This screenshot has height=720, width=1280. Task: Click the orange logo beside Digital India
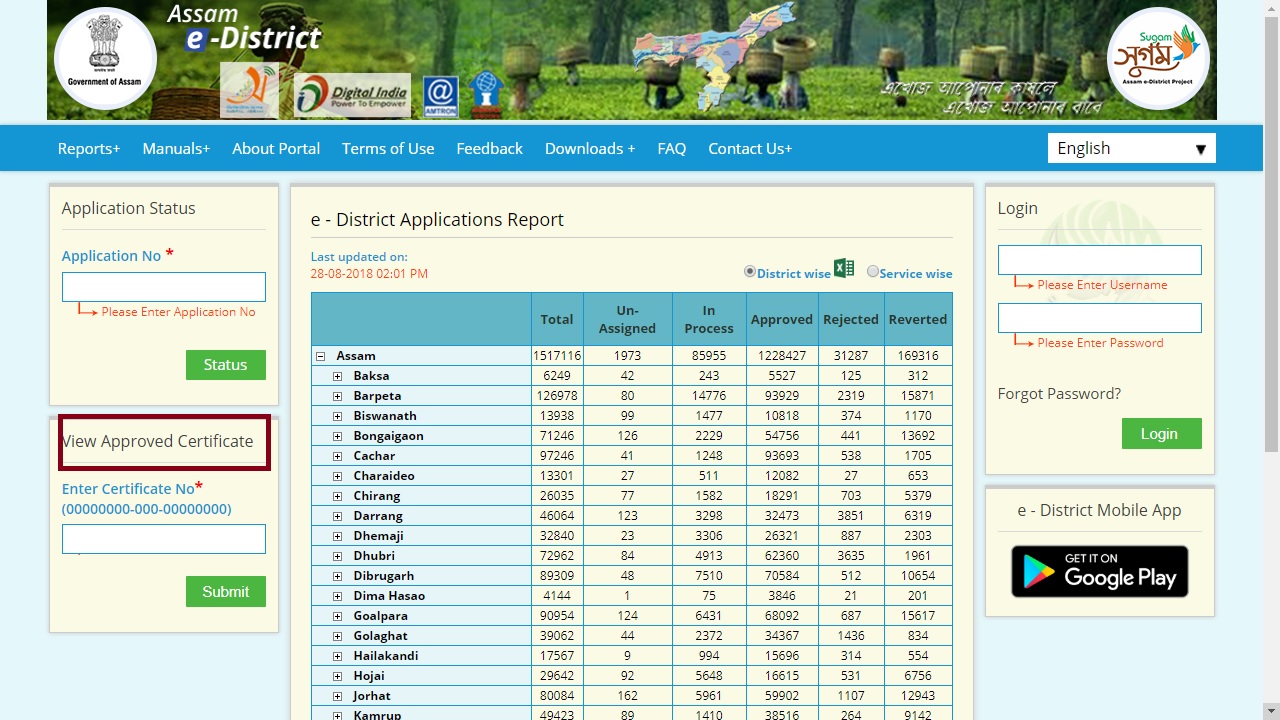pos(249,91)
